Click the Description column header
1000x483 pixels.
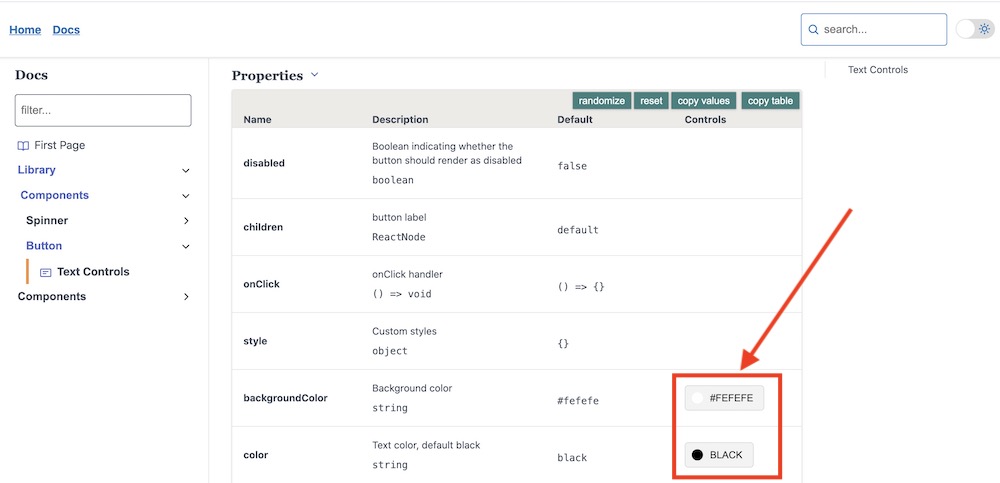pos(400,119)
